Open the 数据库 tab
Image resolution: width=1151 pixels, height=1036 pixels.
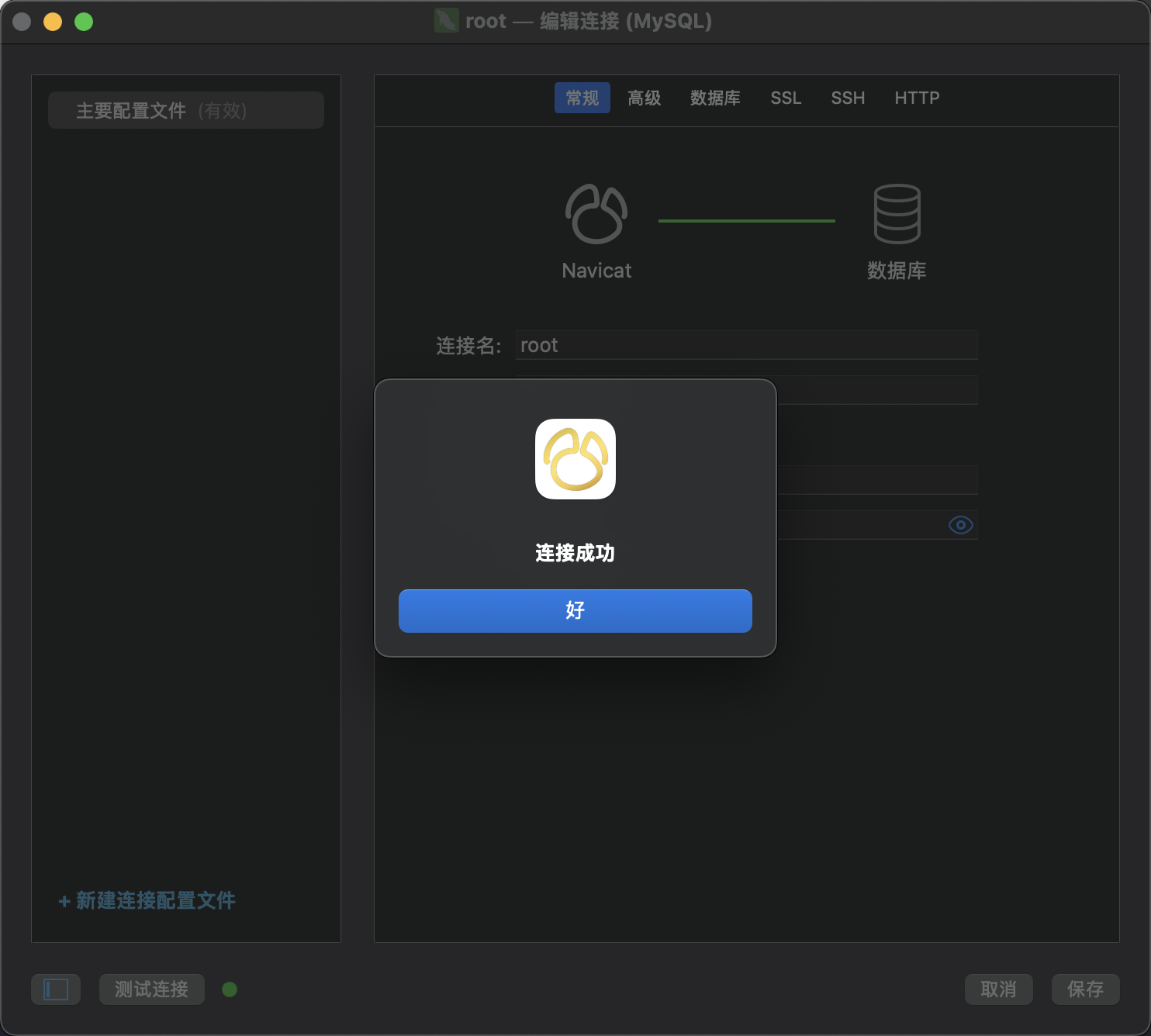715,98
